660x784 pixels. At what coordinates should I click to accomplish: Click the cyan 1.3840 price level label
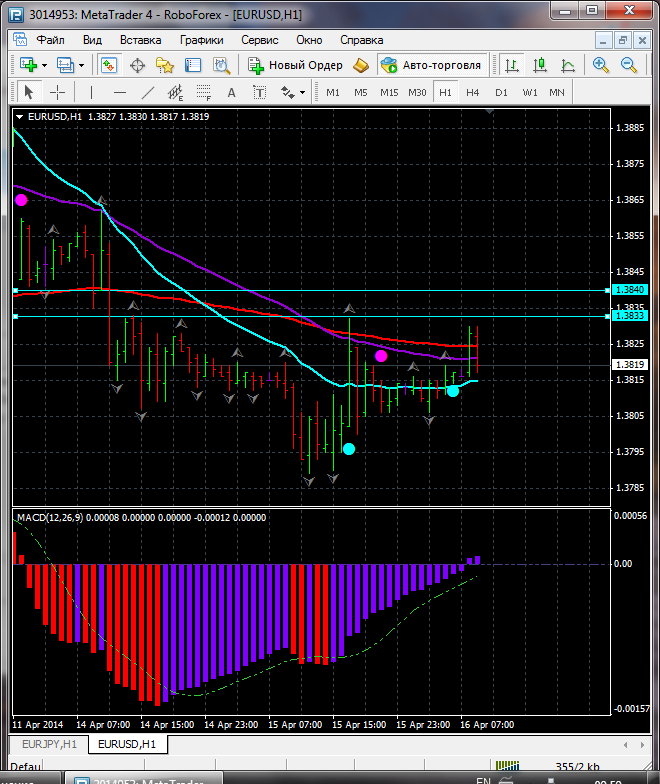(x=630, y=290)
